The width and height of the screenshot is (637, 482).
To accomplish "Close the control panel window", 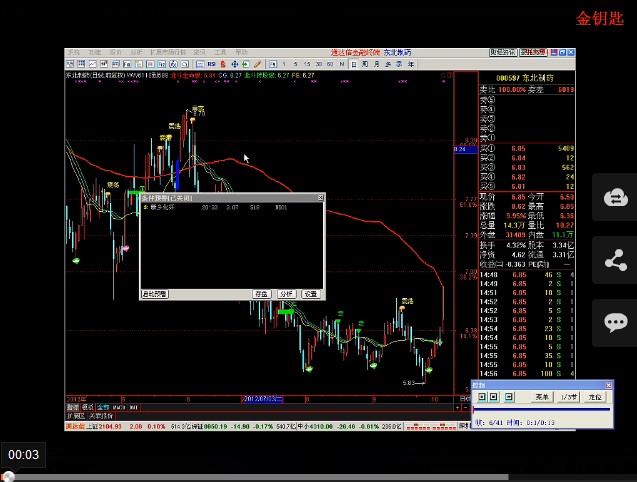I will click(608, 385).
